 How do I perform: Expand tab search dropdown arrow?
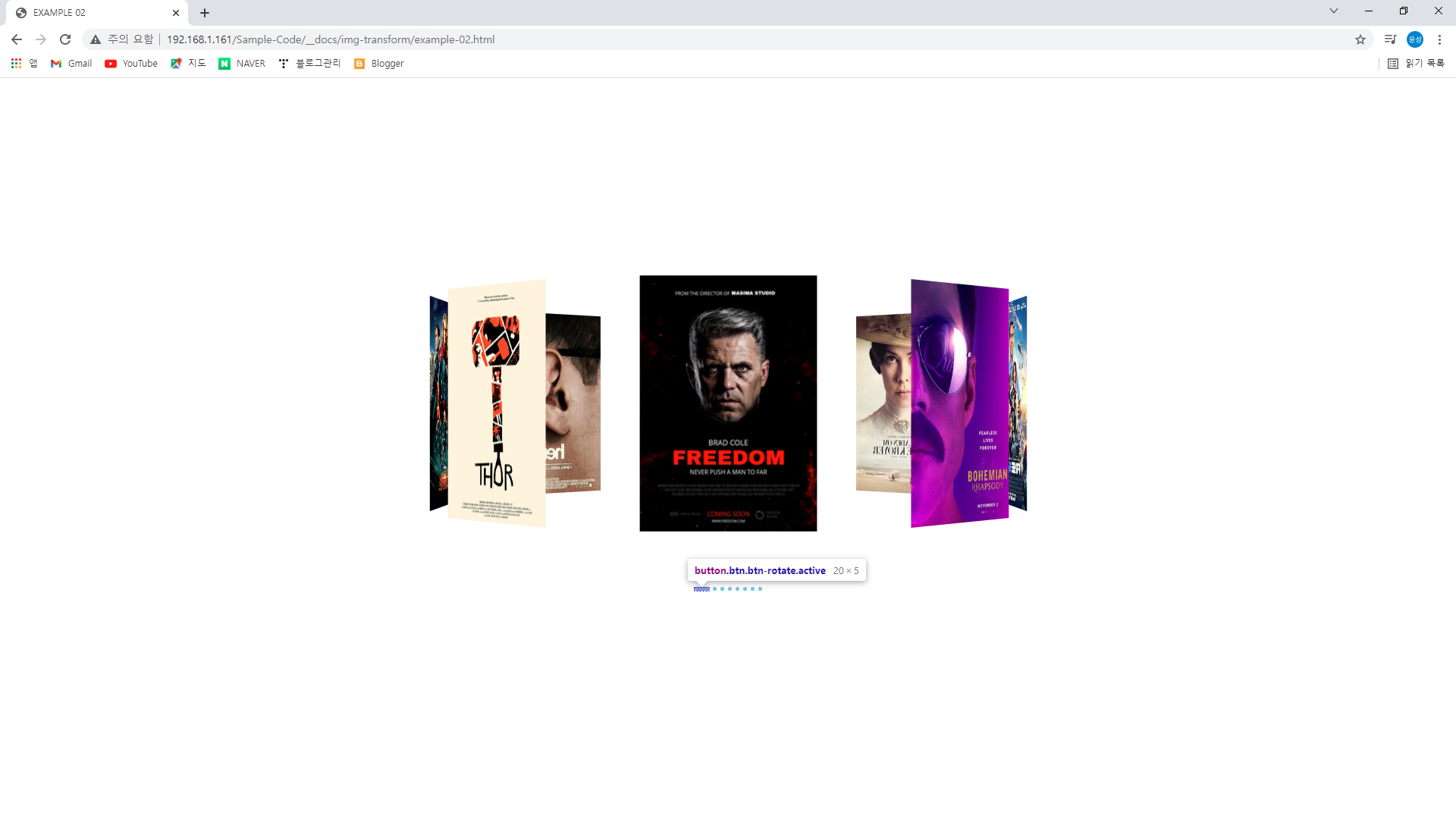click(x=1333, y=11)
